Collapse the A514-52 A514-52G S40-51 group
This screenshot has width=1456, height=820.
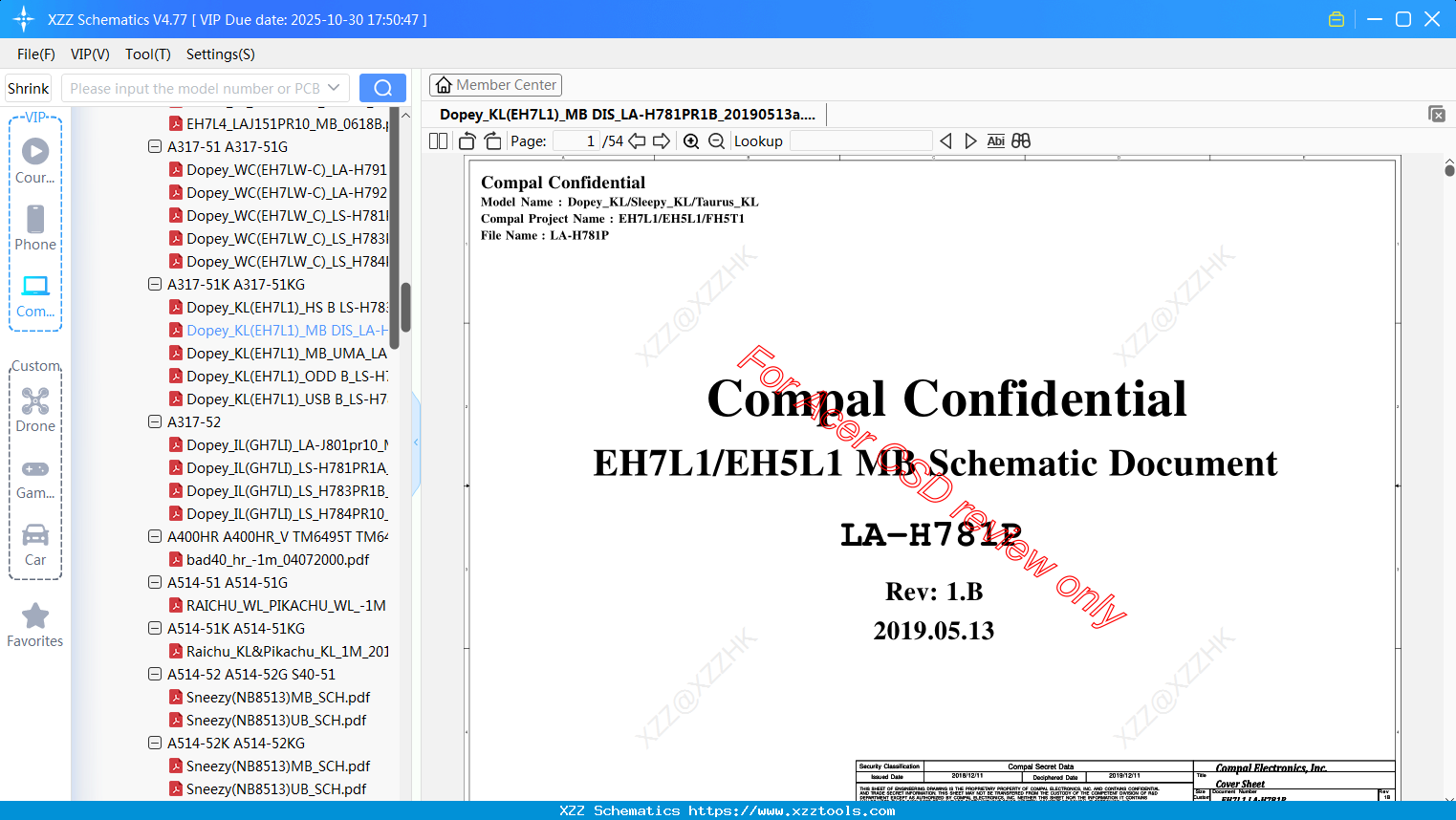155,675
